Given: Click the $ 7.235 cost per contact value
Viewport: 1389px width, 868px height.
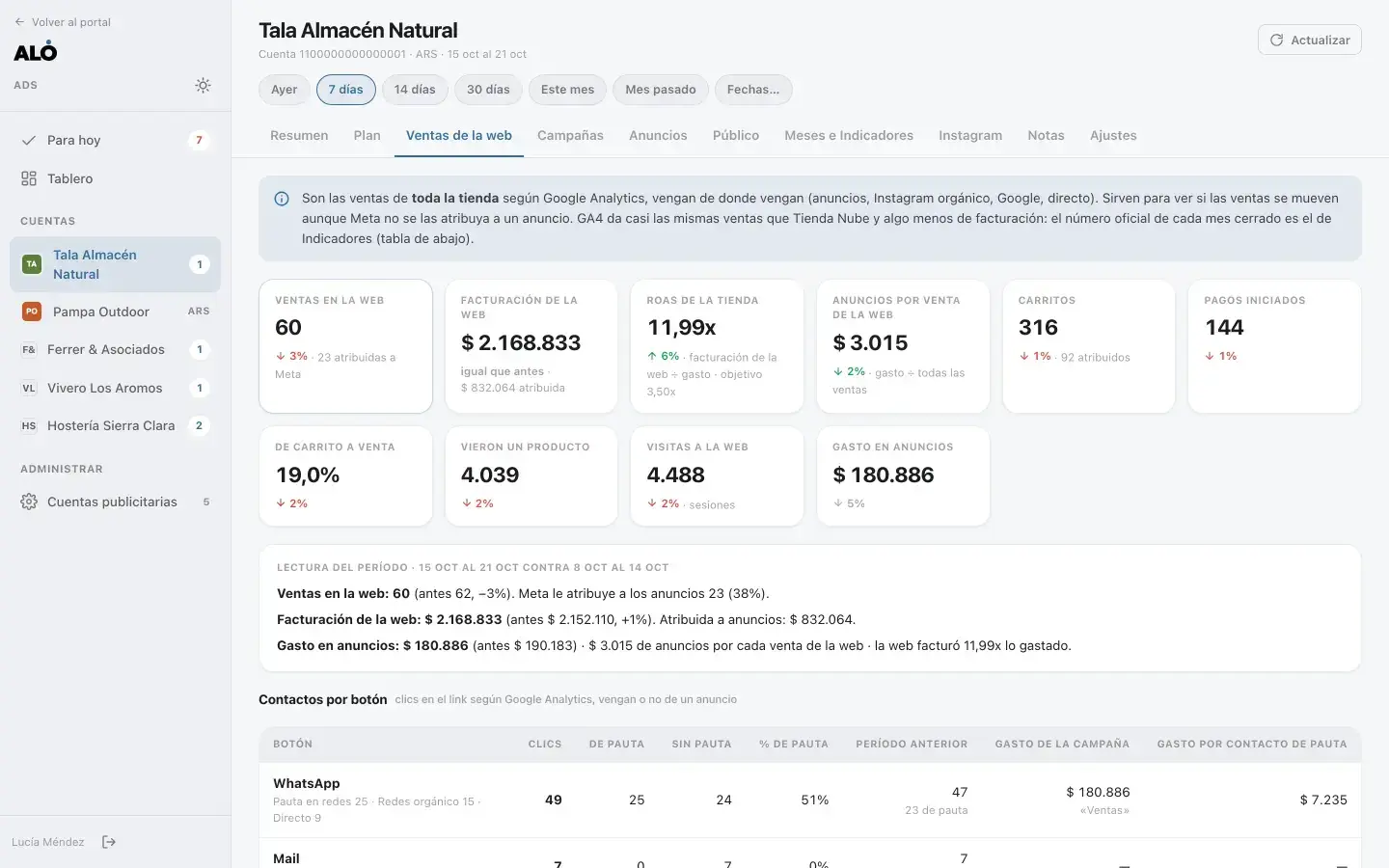Looking at the screenshot, I should pos(1323,800).
